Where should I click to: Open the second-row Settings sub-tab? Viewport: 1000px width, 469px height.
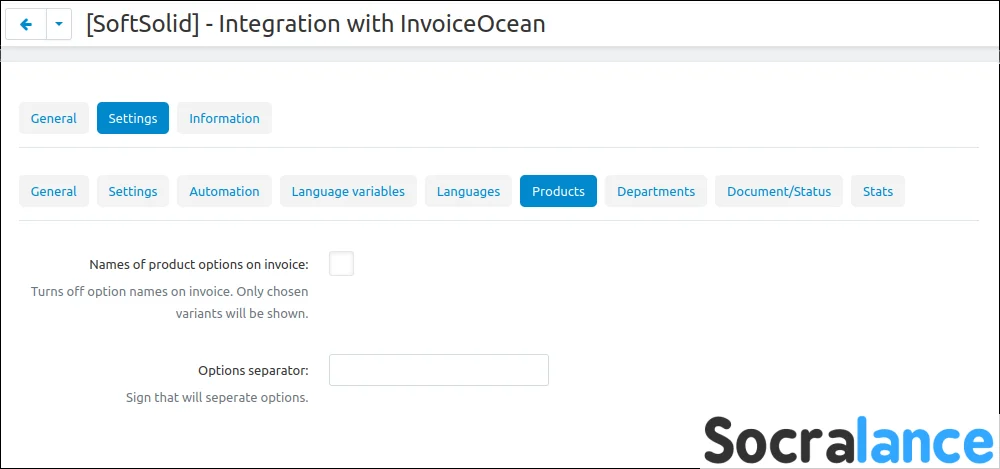pyautogui.click(x=133, y=191)
